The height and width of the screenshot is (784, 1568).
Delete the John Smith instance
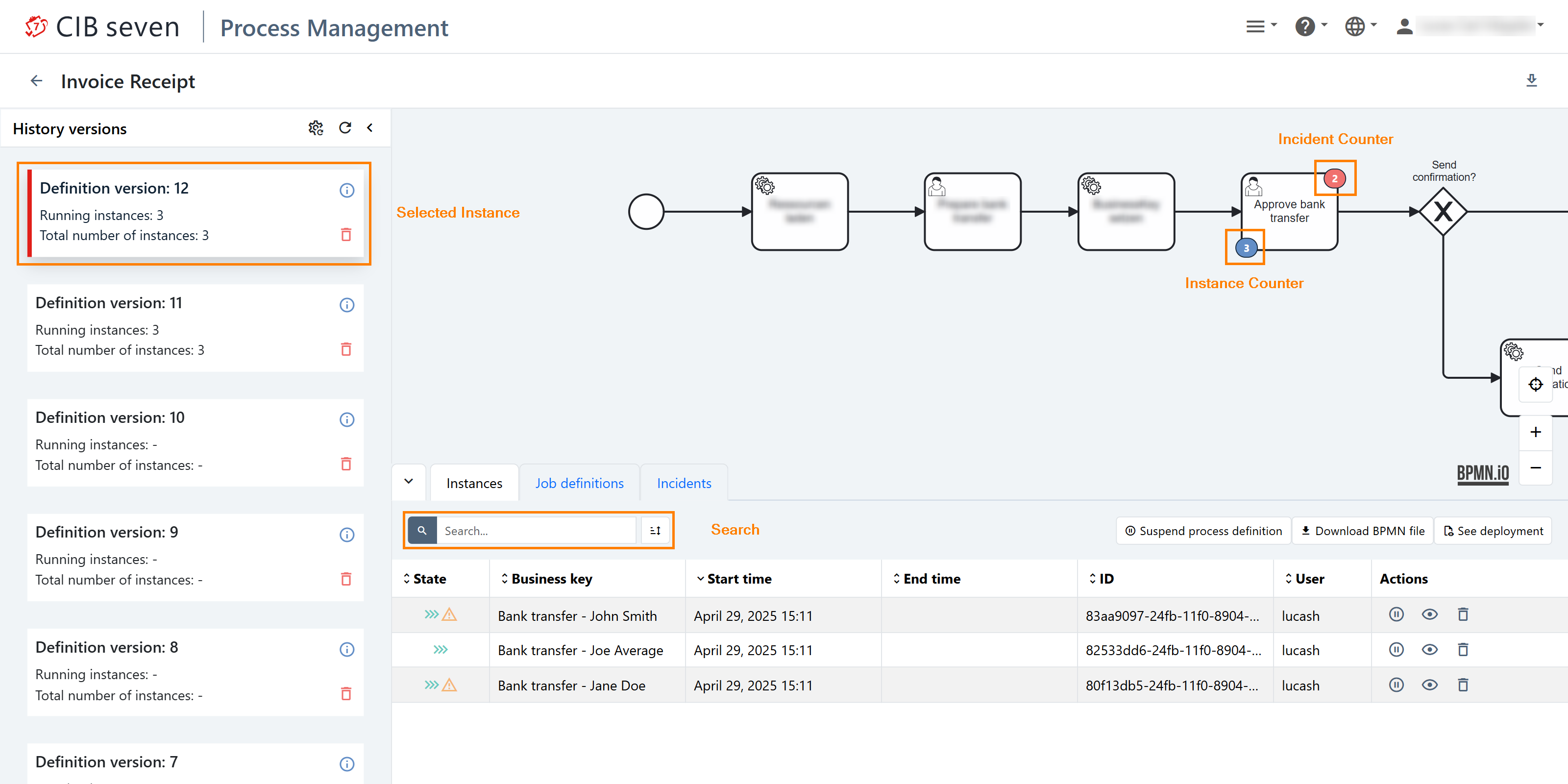(1463, 614)
